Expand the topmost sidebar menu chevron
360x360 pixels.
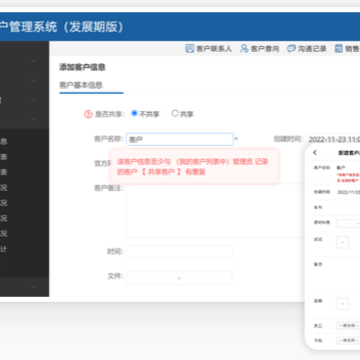[33, 61]
